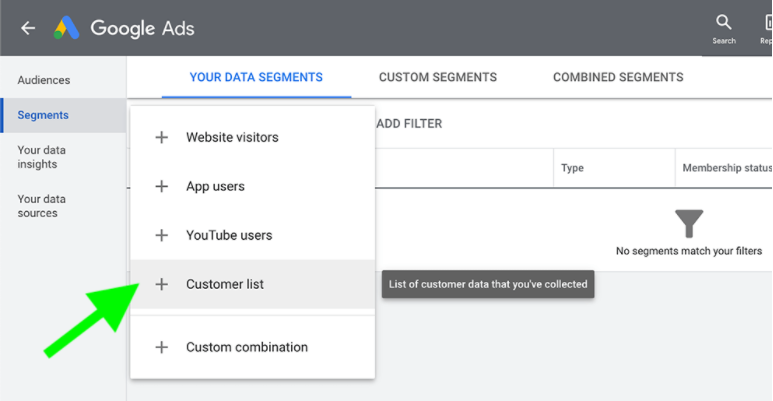Select the Your Data Segments tab
Image resolution: width=773 pixels, height=401 pixels.
(256, 77)
